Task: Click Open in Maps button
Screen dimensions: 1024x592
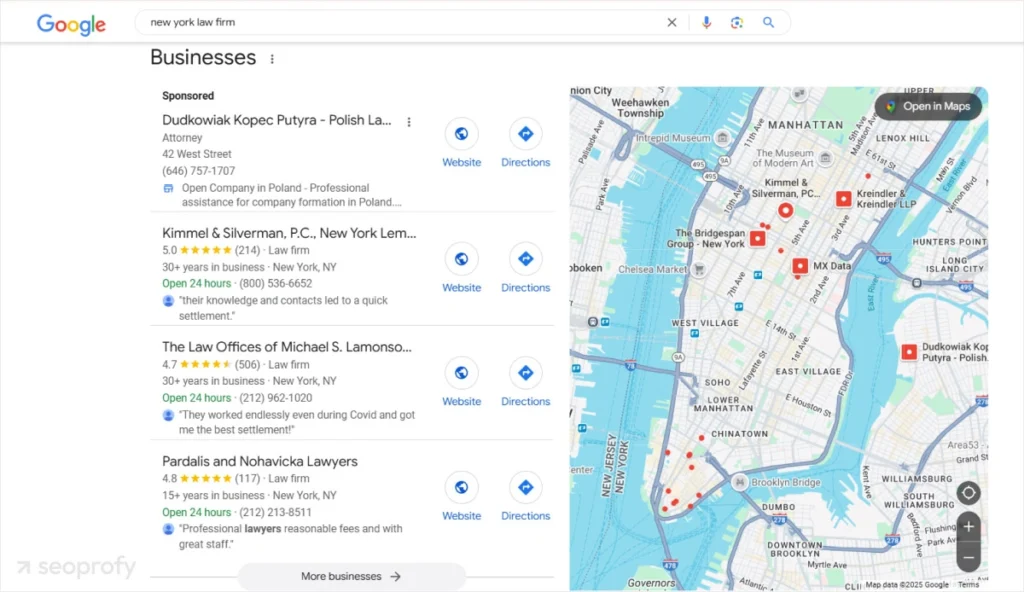Action: [927, 107]
